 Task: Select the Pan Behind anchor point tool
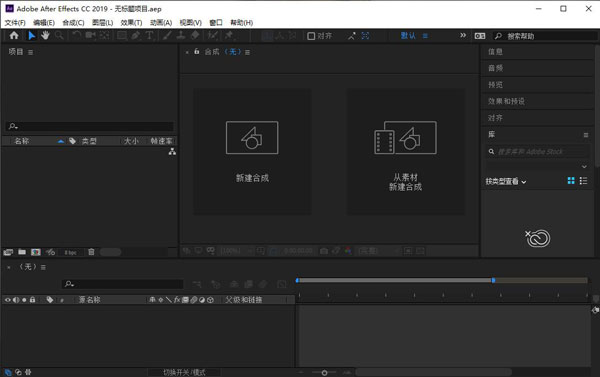(104, 36)
